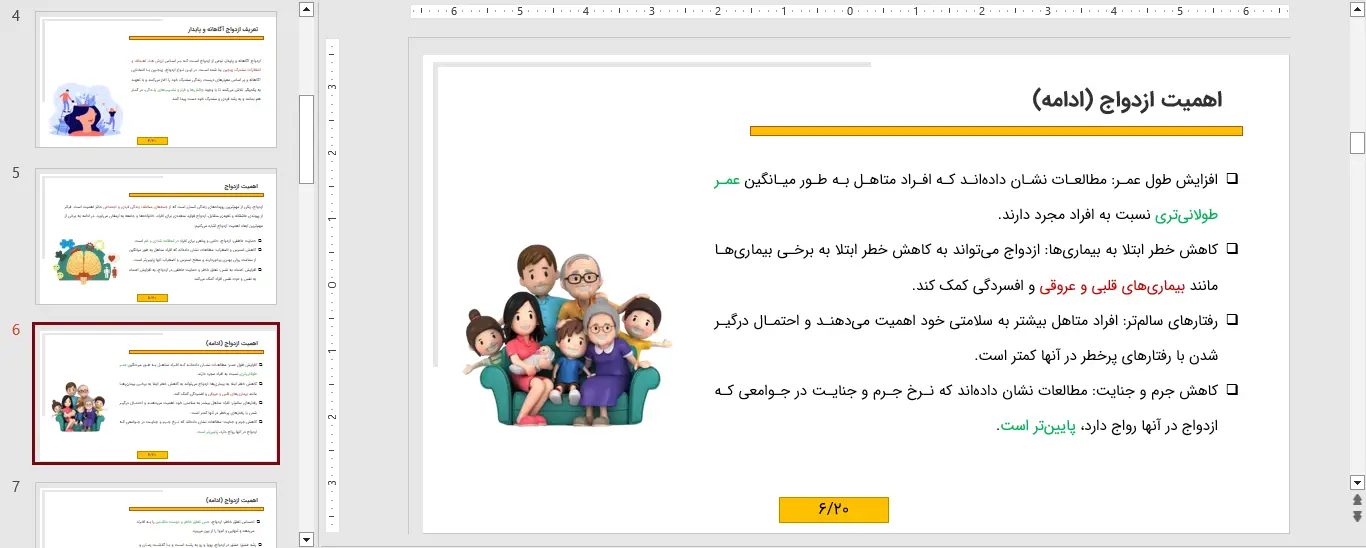Click the green word عمر in first bullet
The image size is (1366, 548).
point(727,180)
